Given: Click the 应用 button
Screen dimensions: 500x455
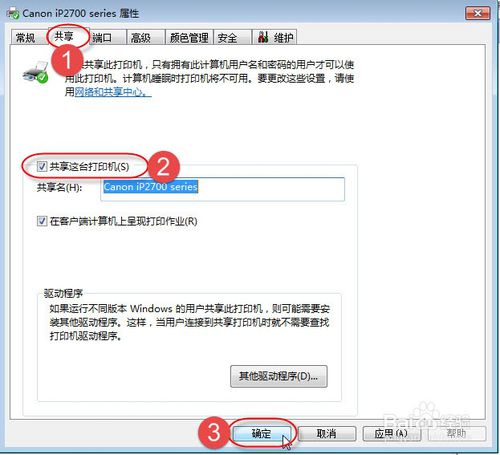Looking at the screenshot, I should tap(391, 433).
